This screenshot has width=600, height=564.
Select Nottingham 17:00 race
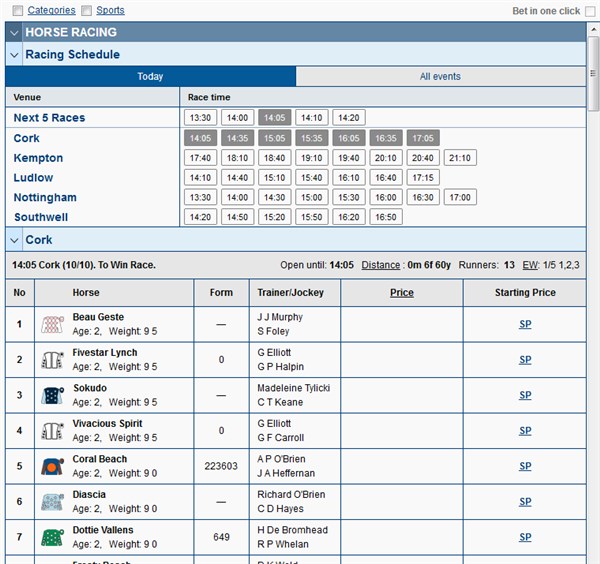(460, 197)
